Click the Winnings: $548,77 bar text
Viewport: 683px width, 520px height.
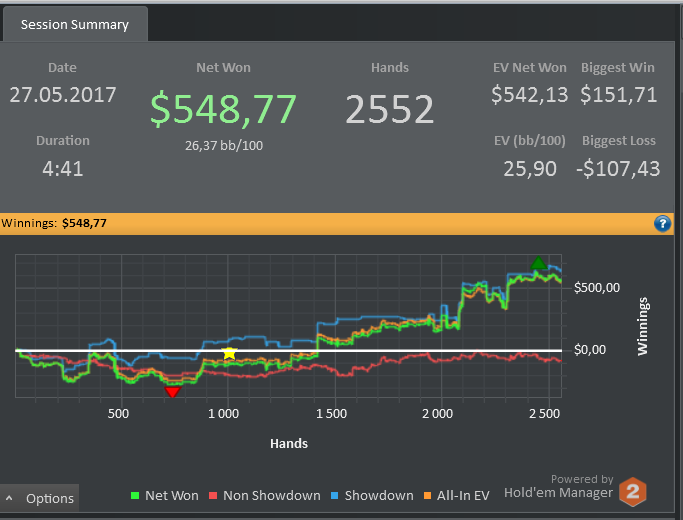click(54, 223)
